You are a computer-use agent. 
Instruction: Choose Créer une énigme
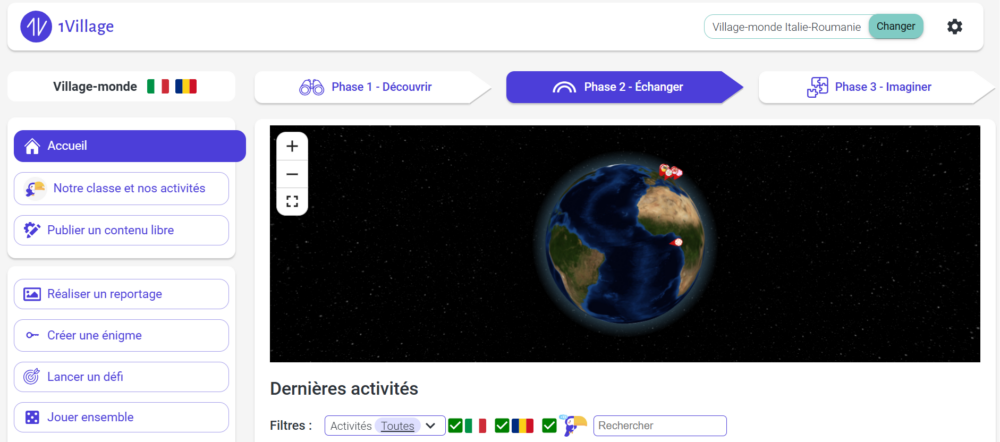(x=121, y=335)
